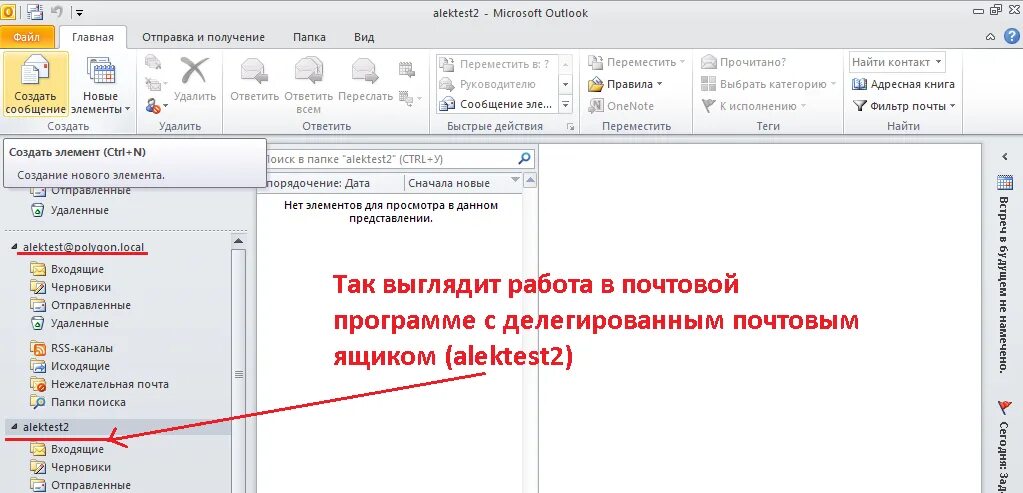
Task: Open Outlook help question mark icon
Action: [x=1011, y=37]
